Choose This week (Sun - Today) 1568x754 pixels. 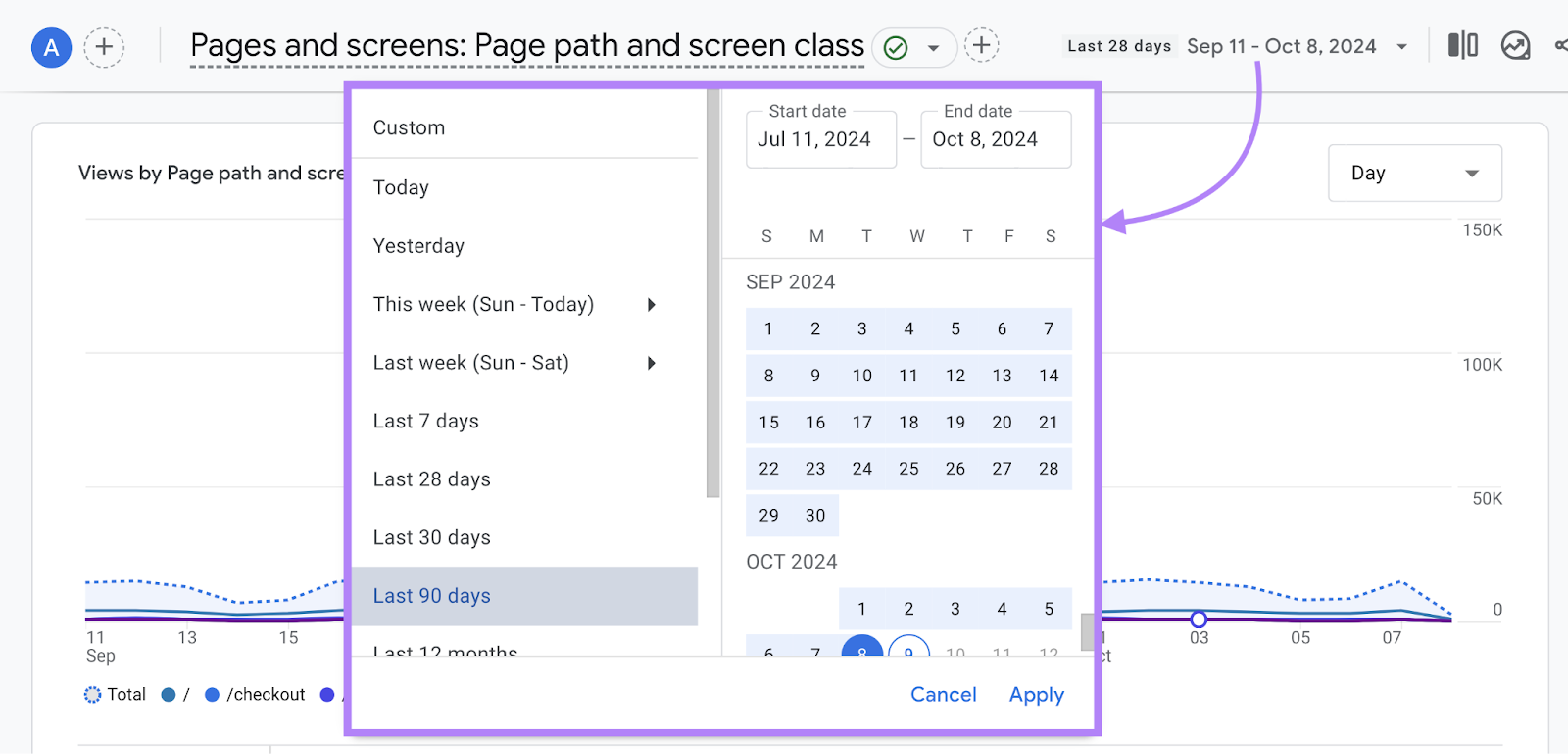(x=524, y=304)
